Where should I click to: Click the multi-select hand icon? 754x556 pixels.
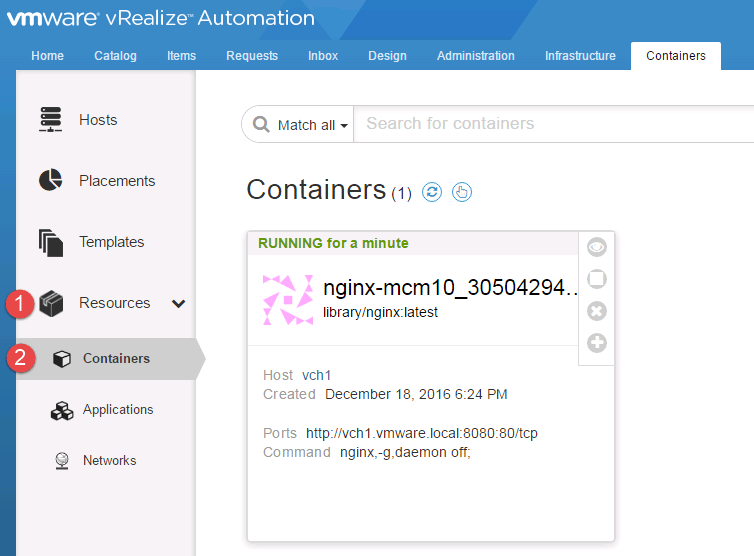coord(461,192)
